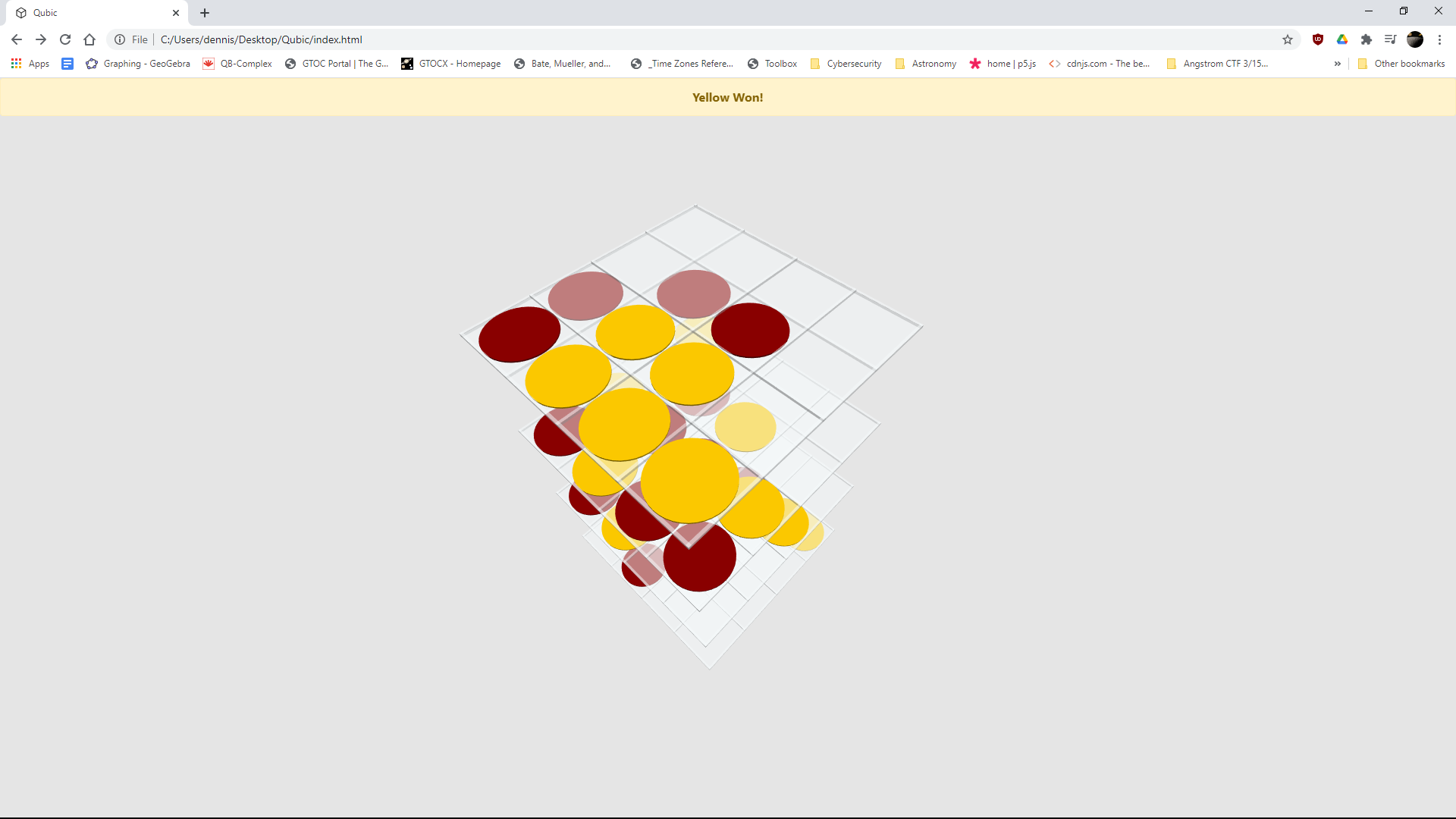The width and height of the screenshot is (1456, 819).
Task: Click the Reload page icon
Action: 65,39
